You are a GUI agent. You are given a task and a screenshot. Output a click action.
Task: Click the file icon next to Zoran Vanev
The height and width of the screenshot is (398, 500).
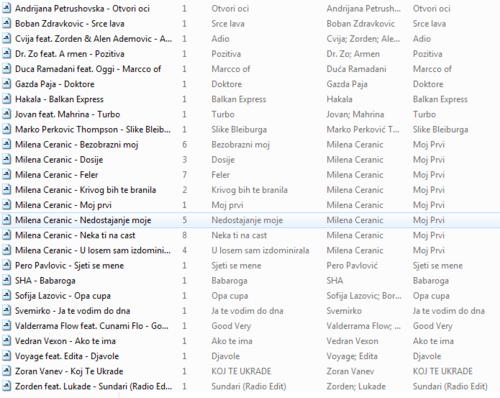pyautogui.click(x=6, y=371)
